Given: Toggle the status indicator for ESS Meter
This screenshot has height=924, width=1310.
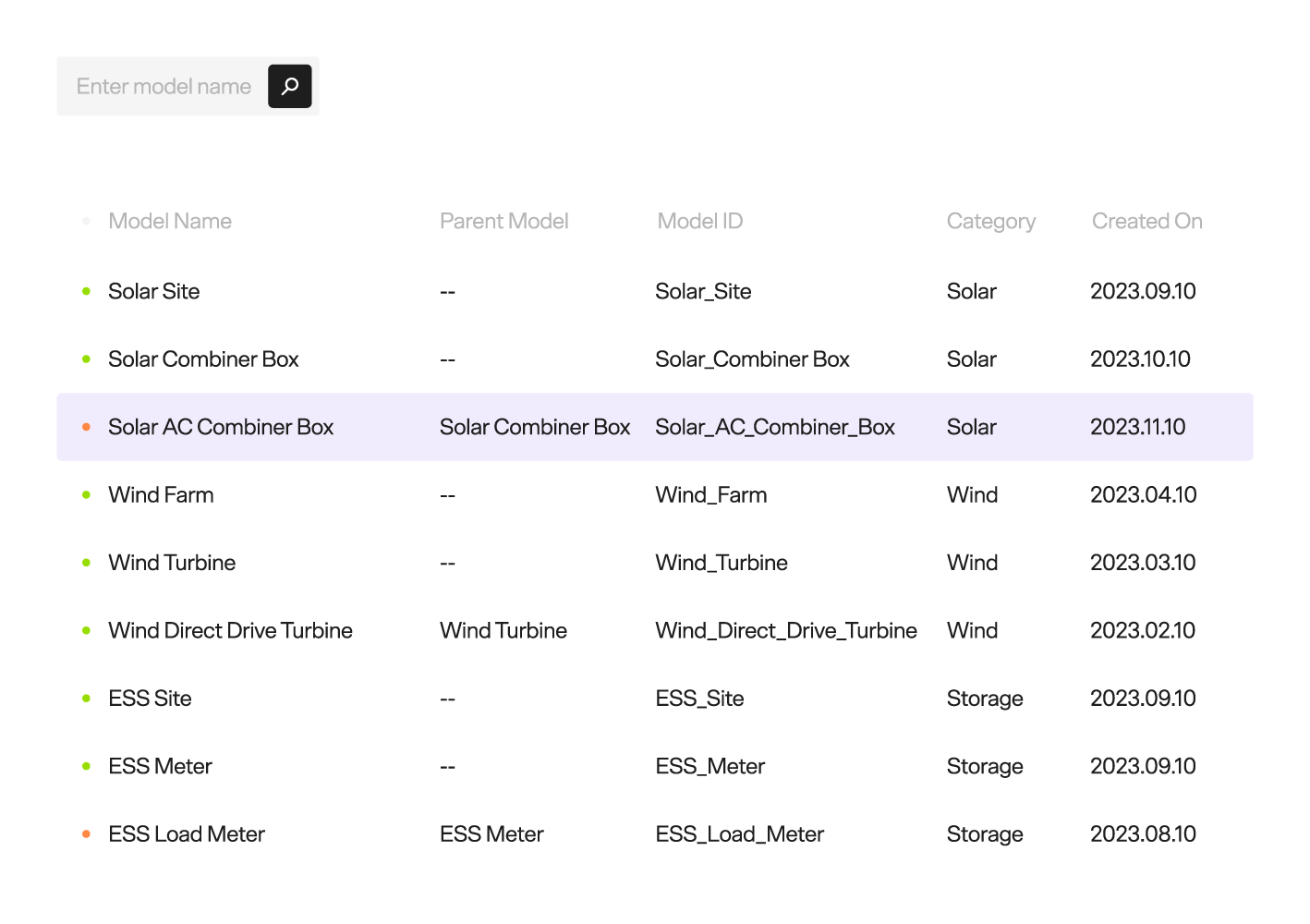Looking at the screenshot, I should [86, 765].
